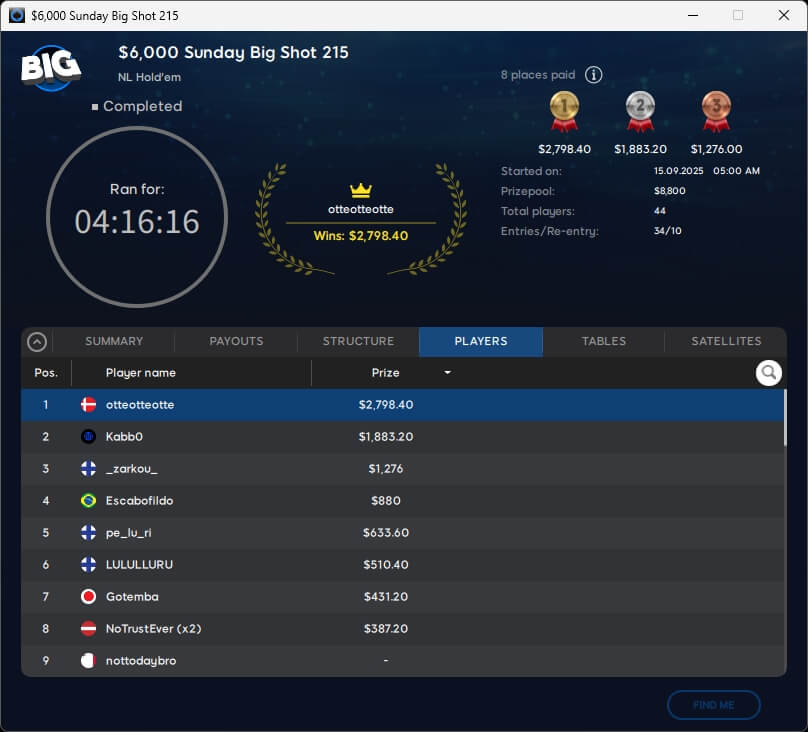Click the Brazil flag next to Escabofildo
The width and height of the screenshot is (808, 732).
pyautogui.click(x=88, y=501)
